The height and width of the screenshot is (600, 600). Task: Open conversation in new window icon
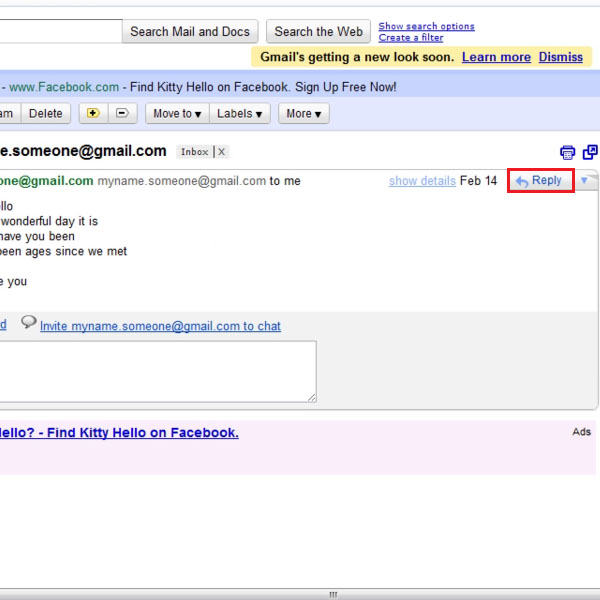590,152
